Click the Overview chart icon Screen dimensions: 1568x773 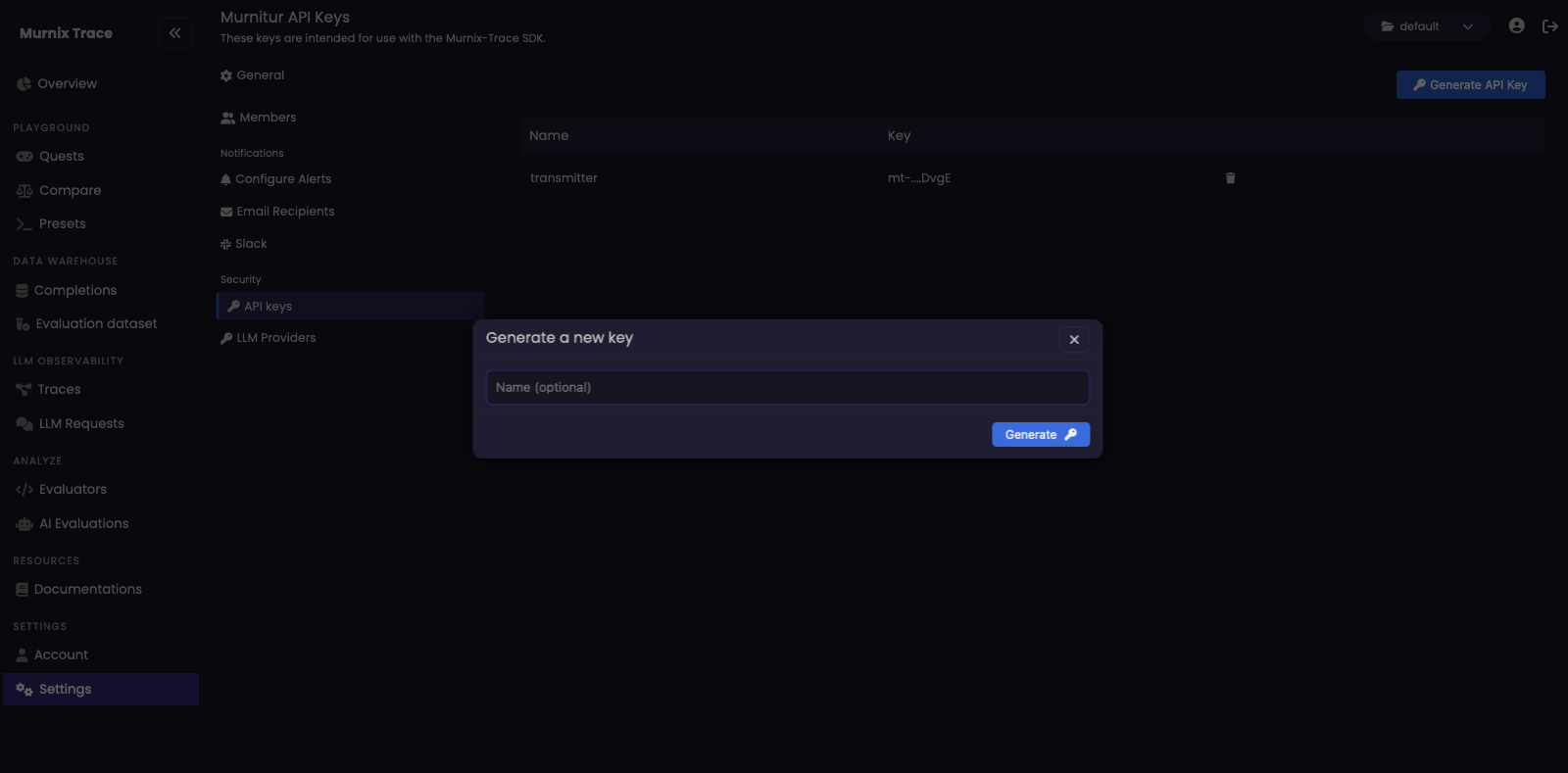pos(24,84)
